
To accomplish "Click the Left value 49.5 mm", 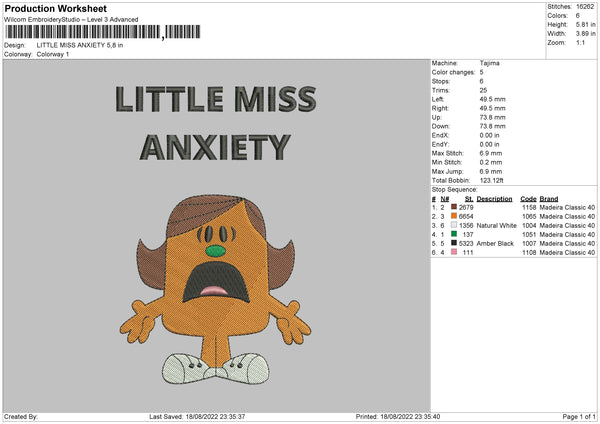I will [x=492, y=99].
